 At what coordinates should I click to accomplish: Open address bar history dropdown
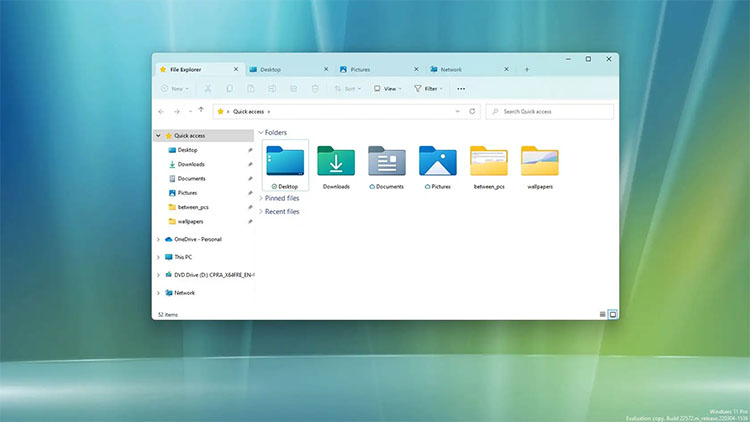point(457,111)
